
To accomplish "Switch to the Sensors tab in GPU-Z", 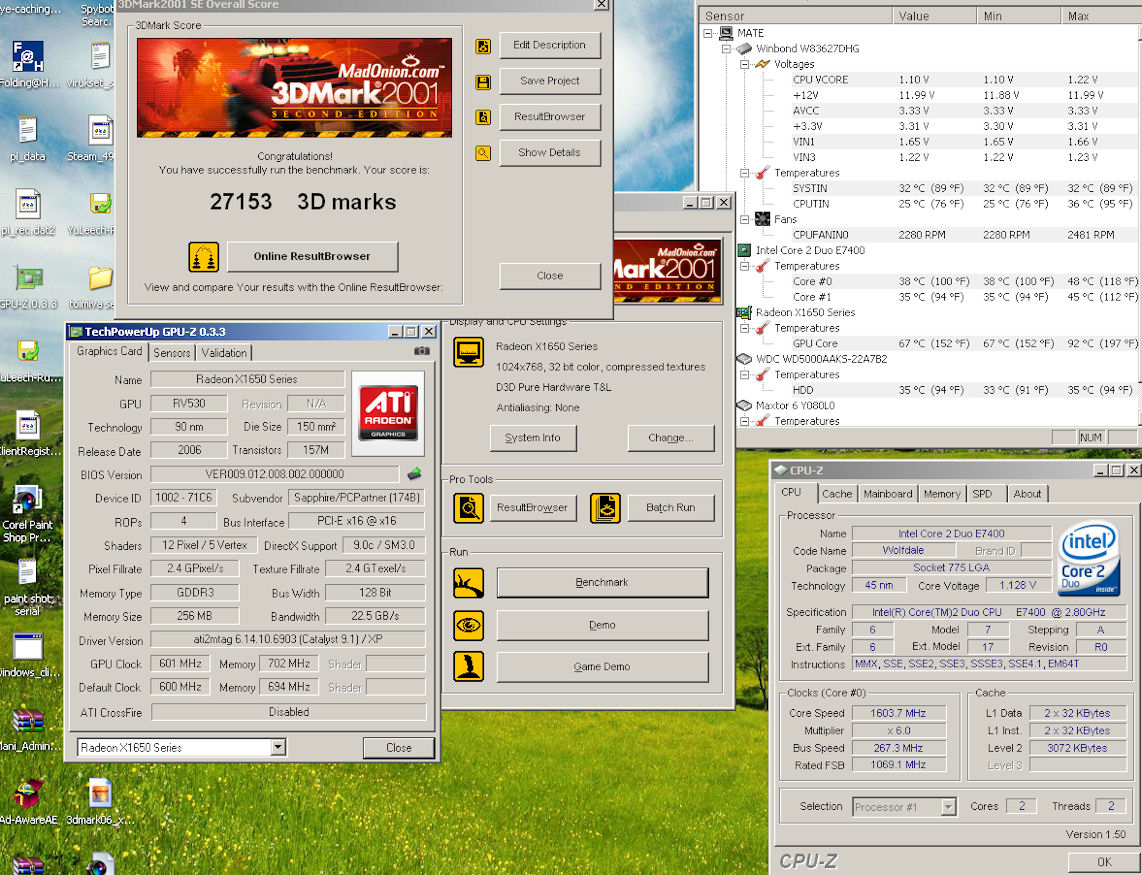I will pyautogui.click(x=172, y=353).
